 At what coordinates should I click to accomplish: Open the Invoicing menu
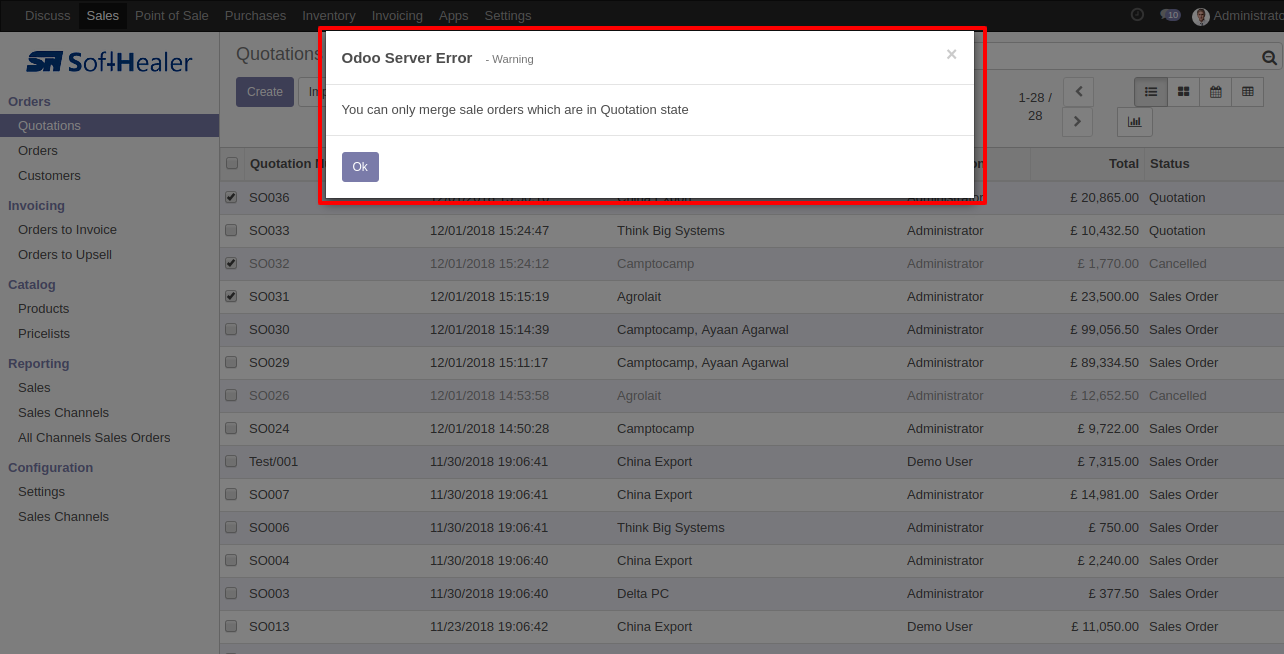coord(397,15)
